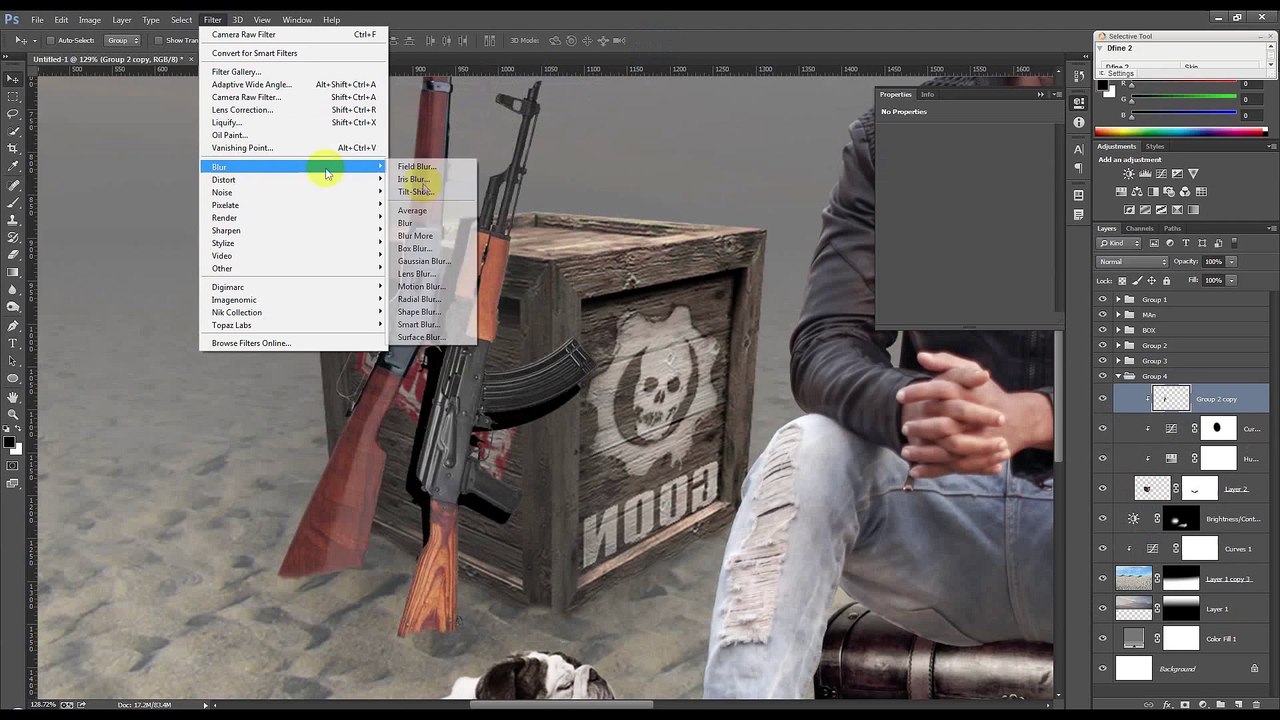Select the Pen tool
This screenshot has width=1280, height=720.
[12, 326]
